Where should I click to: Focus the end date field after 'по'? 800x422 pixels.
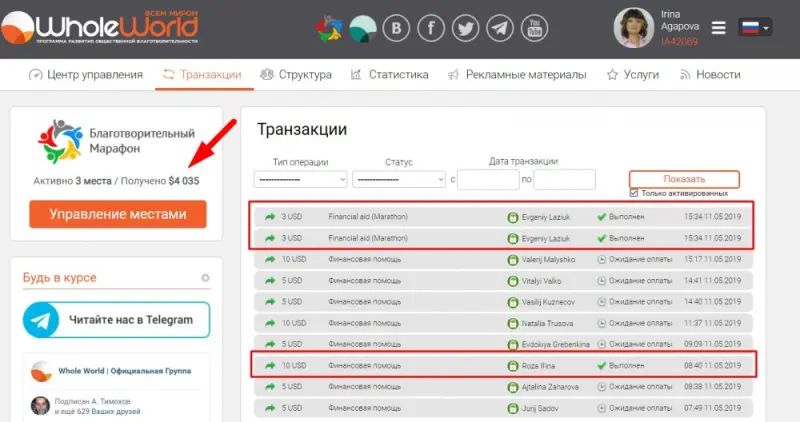tap(564, 179)
